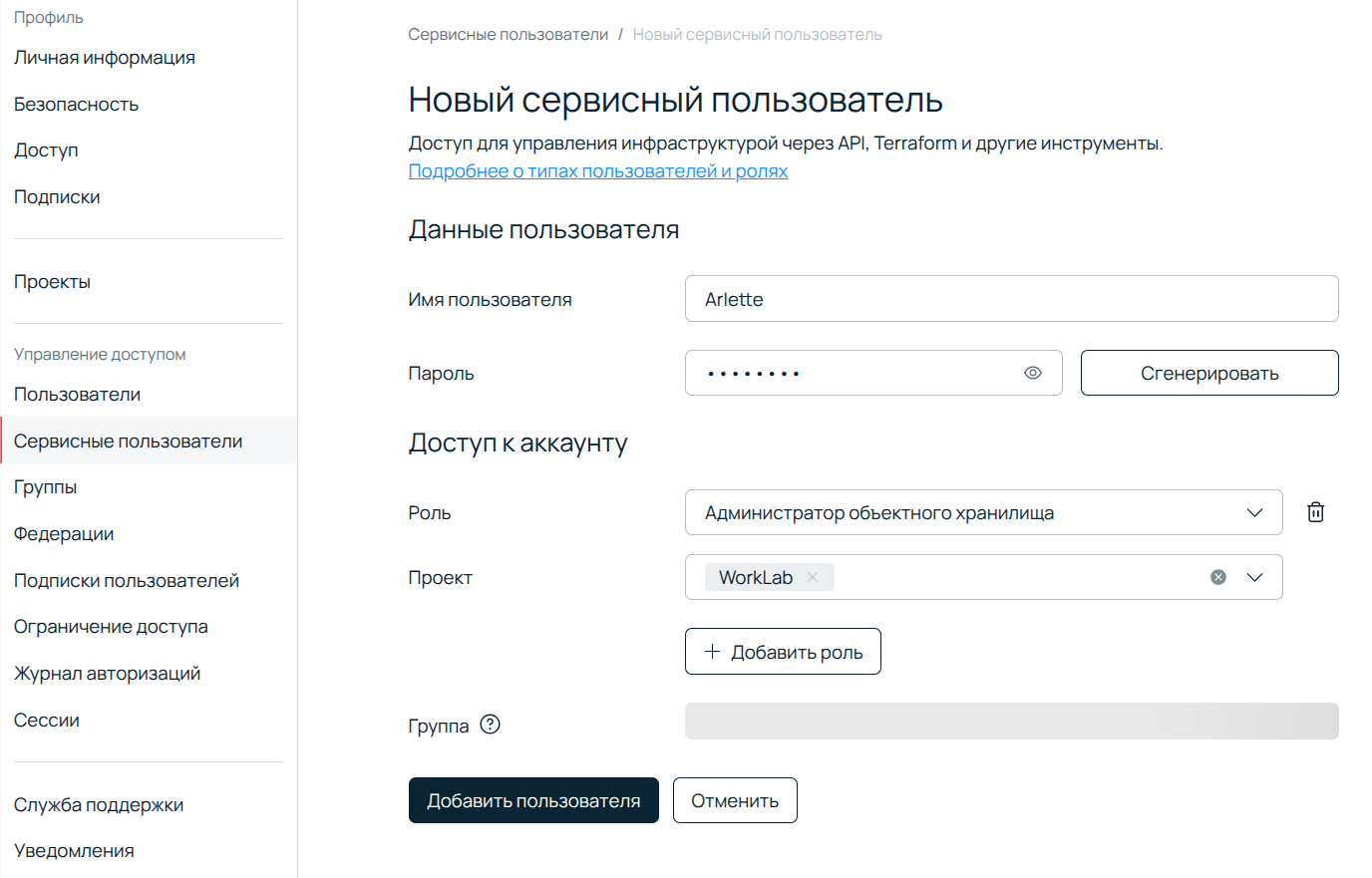Cancel via the Отменить button
The height and width of the screenshot is (878, 1372).
click(x=735, y=800)
